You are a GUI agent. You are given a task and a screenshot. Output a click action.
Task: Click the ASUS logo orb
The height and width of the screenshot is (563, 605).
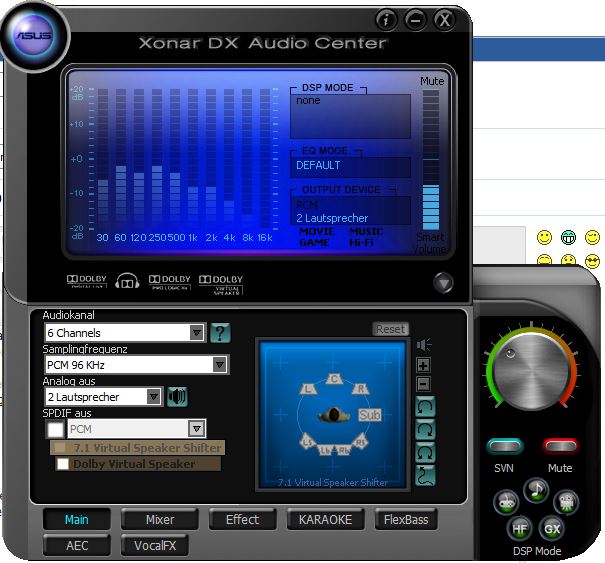[34, 36]
